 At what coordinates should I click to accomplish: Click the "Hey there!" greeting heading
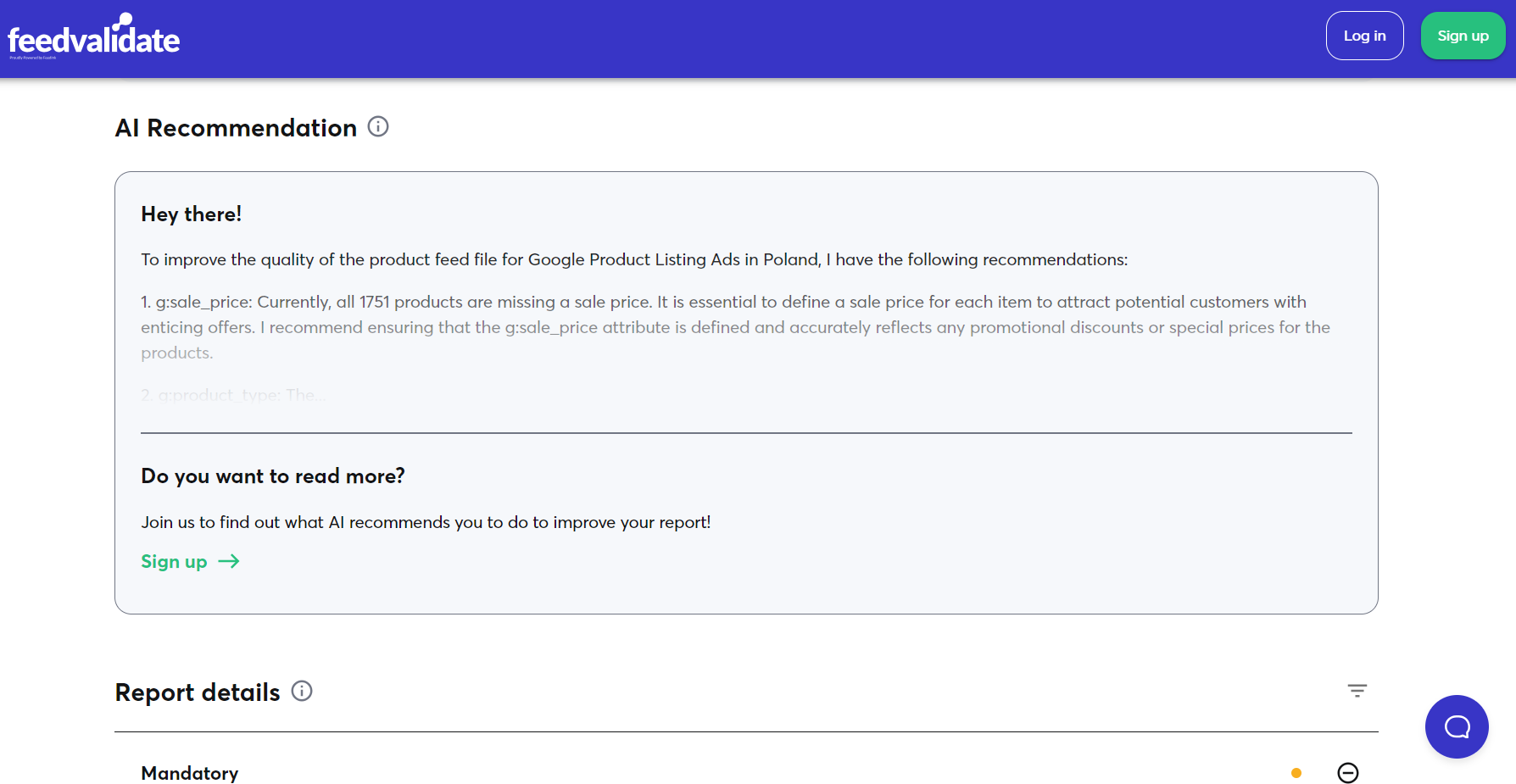pyautogui.click(x=192, y=214)
